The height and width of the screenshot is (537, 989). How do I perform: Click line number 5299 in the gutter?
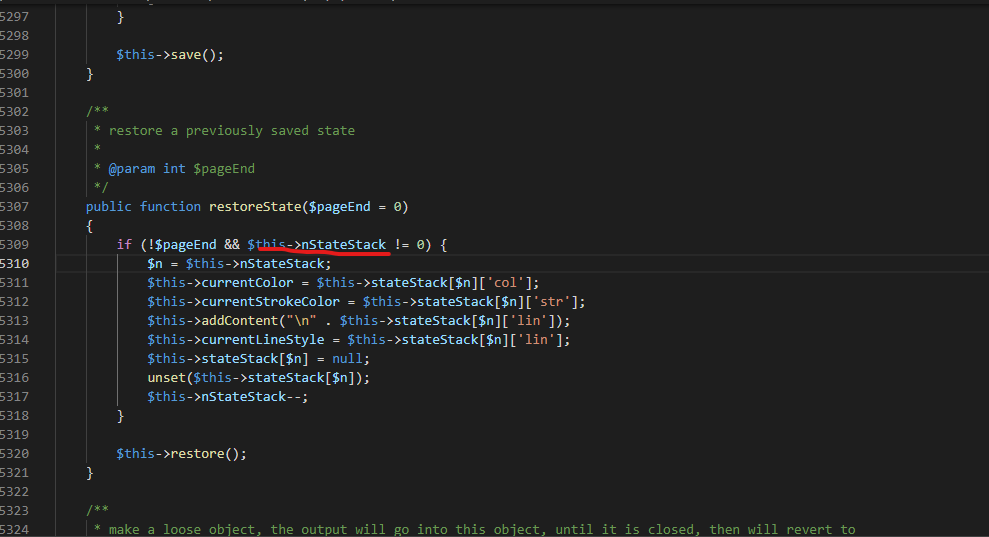pyautogui.click(x=14, y=55)
